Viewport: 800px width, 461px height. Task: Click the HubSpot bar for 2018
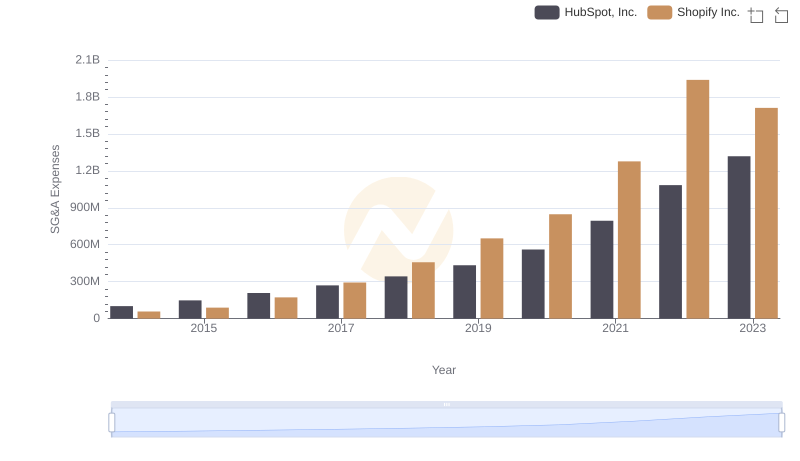coord(396,297)
